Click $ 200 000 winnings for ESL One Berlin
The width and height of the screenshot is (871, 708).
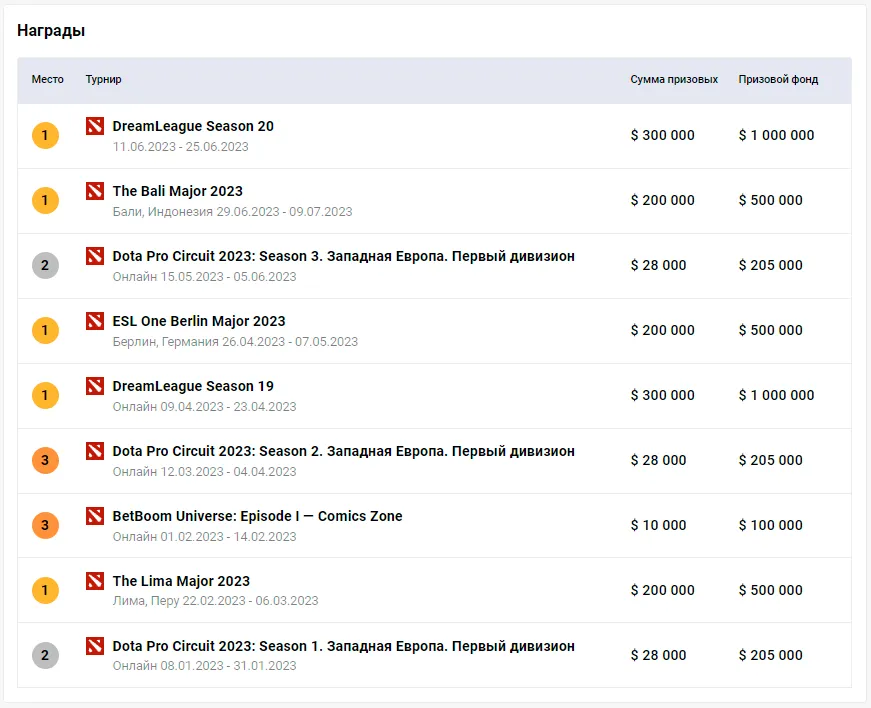point(663,330)
